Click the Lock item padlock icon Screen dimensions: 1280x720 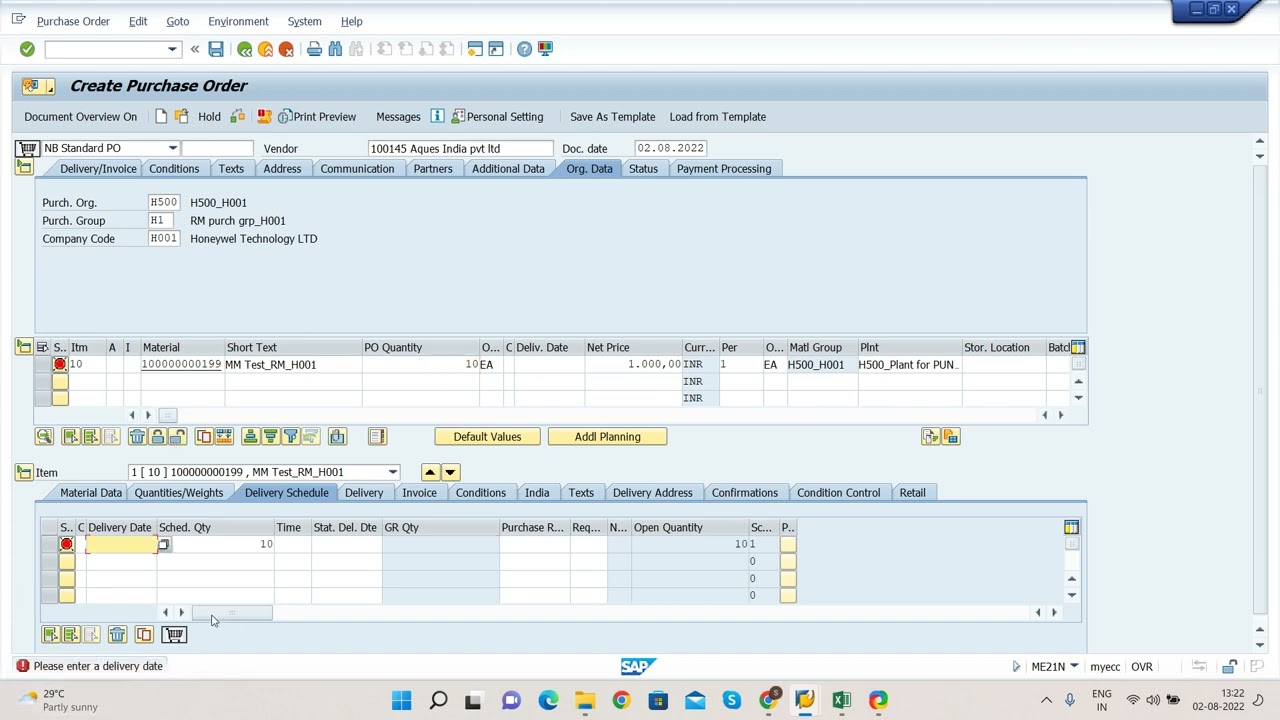157,437
